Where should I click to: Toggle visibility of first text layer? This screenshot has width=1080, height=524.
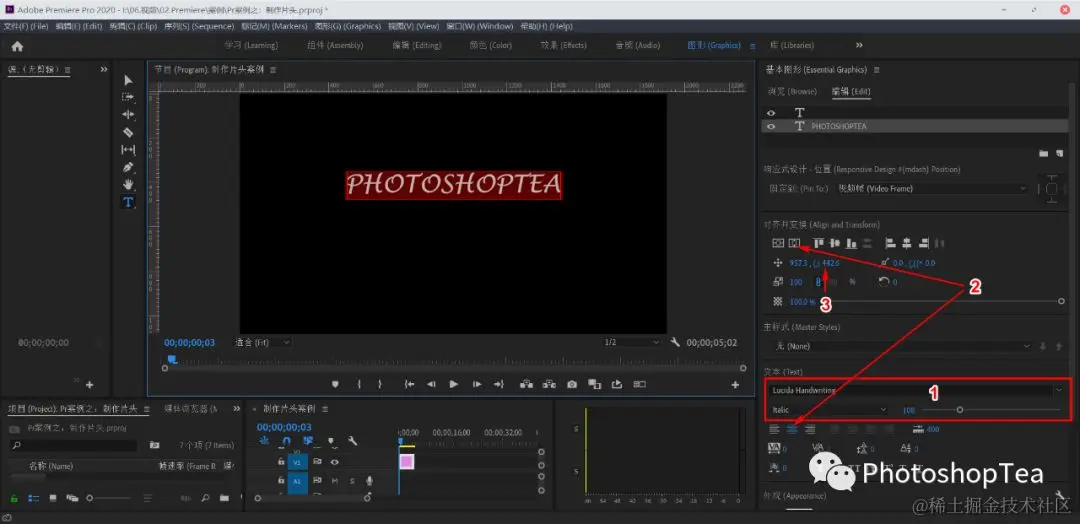771,112
